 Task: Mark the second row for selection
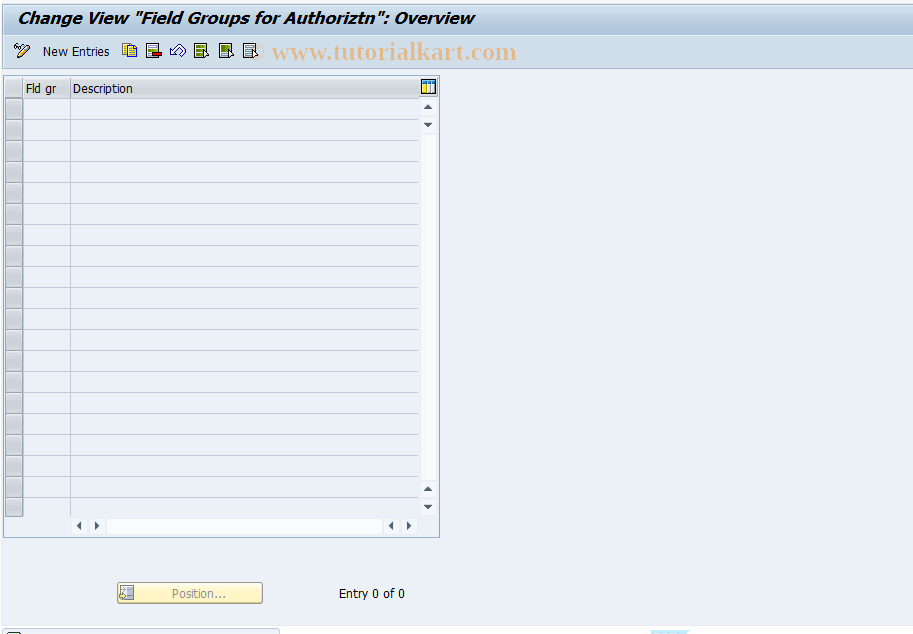tap(13, 128)
